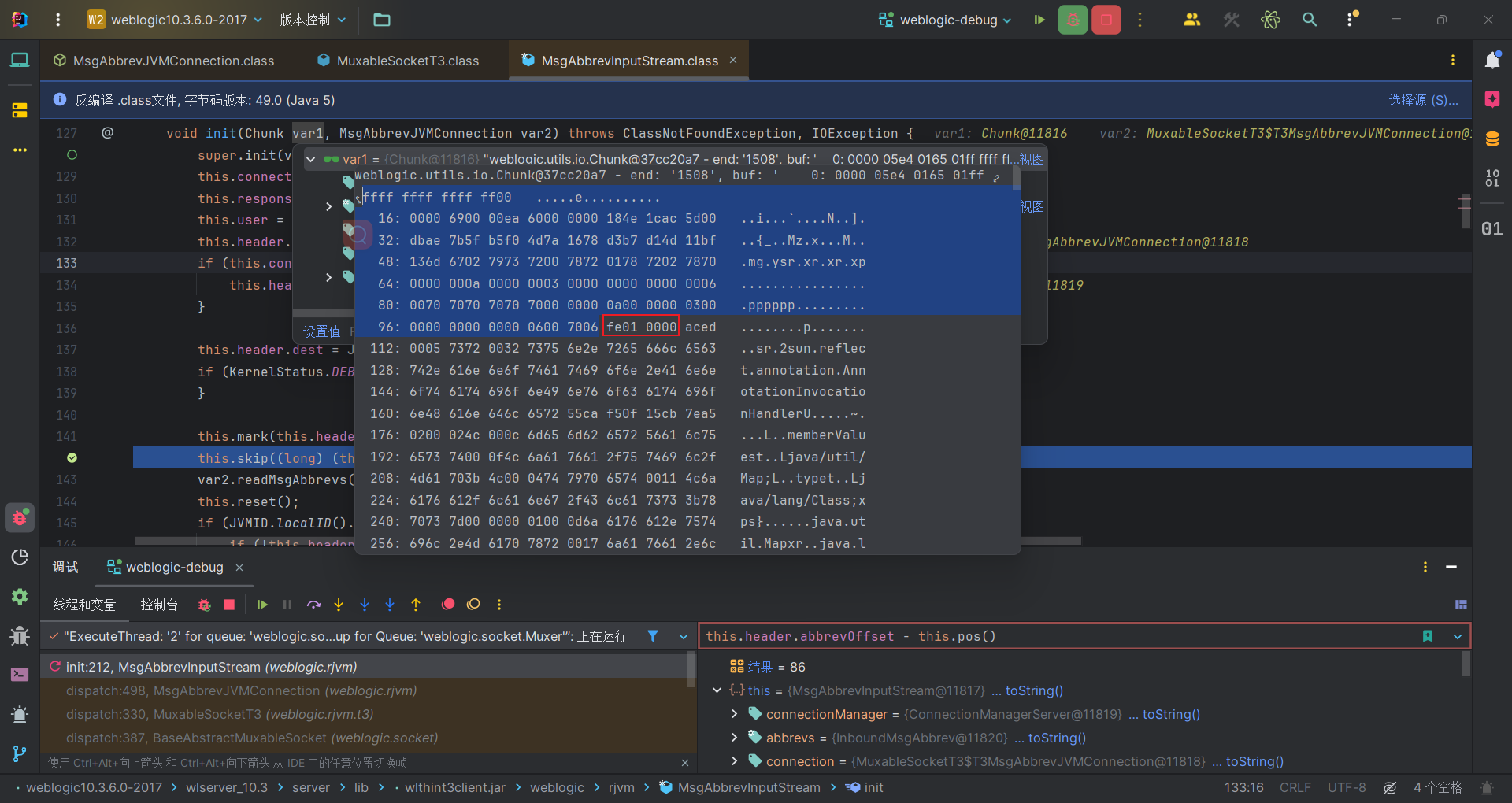The image size is (1512, 803).
Task: Open View Breakpoints red circles icon
Action: (448, 604)
